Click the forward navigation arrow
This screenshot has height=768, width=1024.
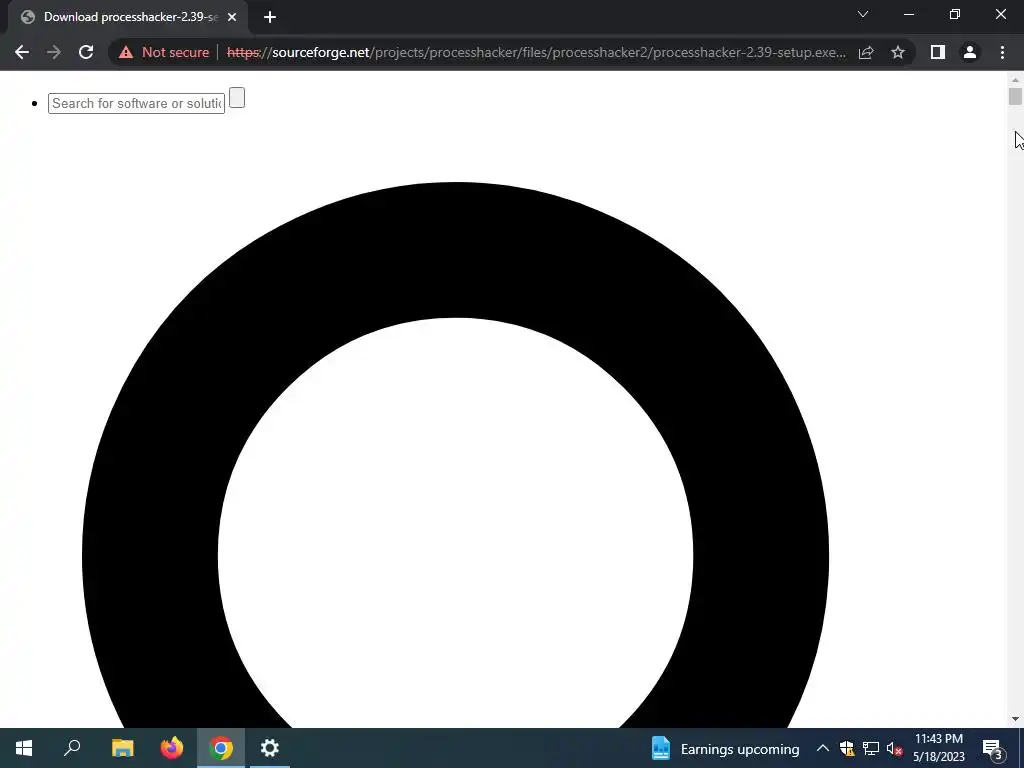tap(54, 52)
